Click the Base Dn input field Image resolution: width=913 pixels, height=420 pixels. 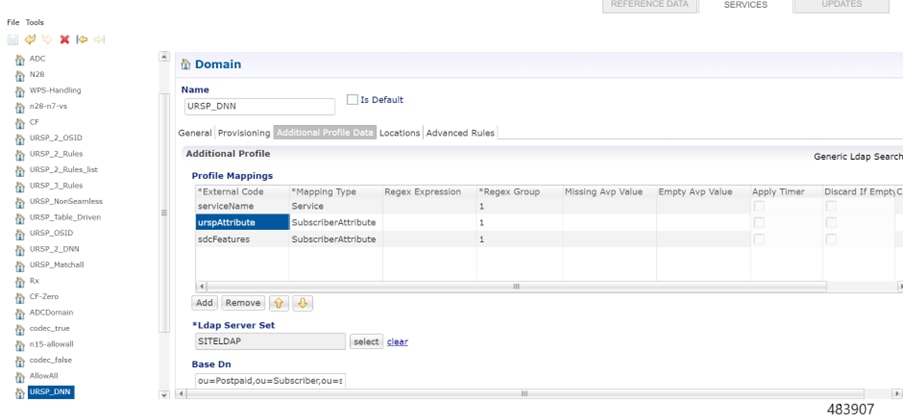point(270,381)
